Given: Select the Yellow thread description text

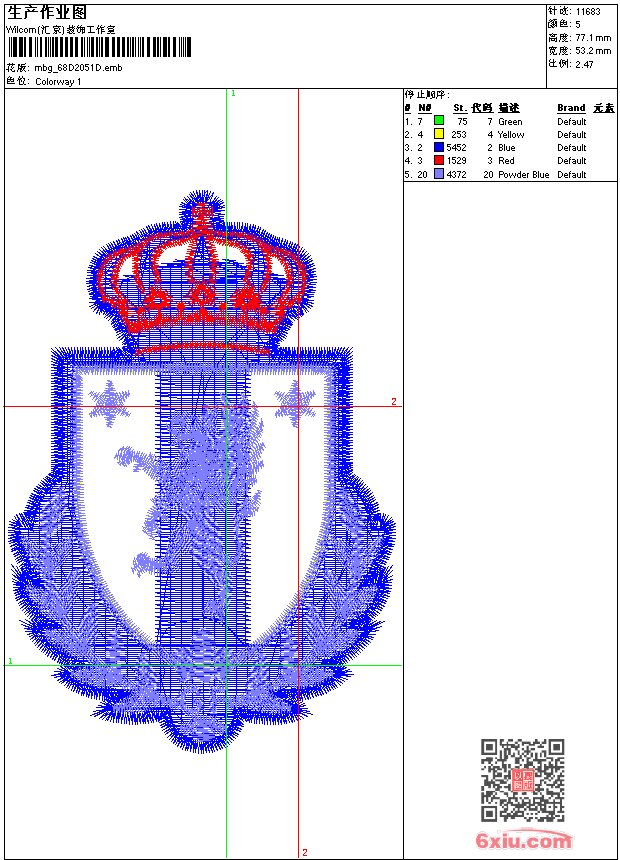Looking at the screenshot, I should click(x=511, y=134).
